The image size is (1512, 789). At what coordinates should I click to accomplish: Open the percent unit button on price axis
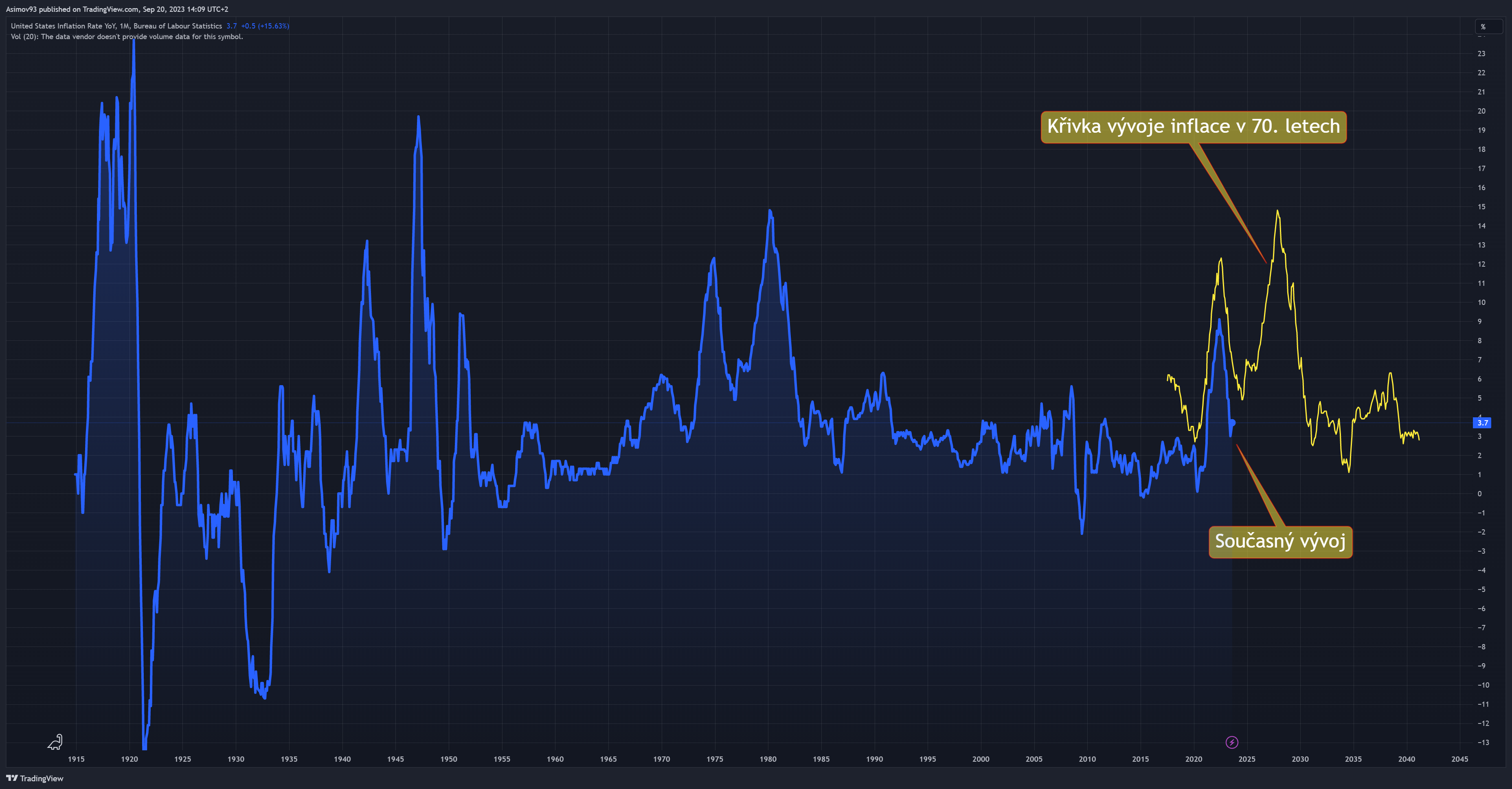(x=1488, y=26)
